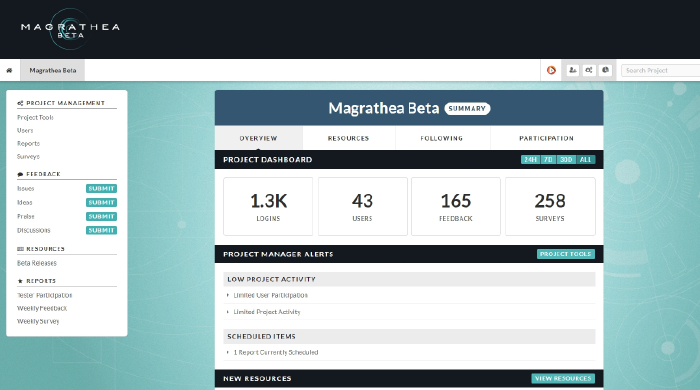Submit a new Issue from sidebar

point(101,189)
